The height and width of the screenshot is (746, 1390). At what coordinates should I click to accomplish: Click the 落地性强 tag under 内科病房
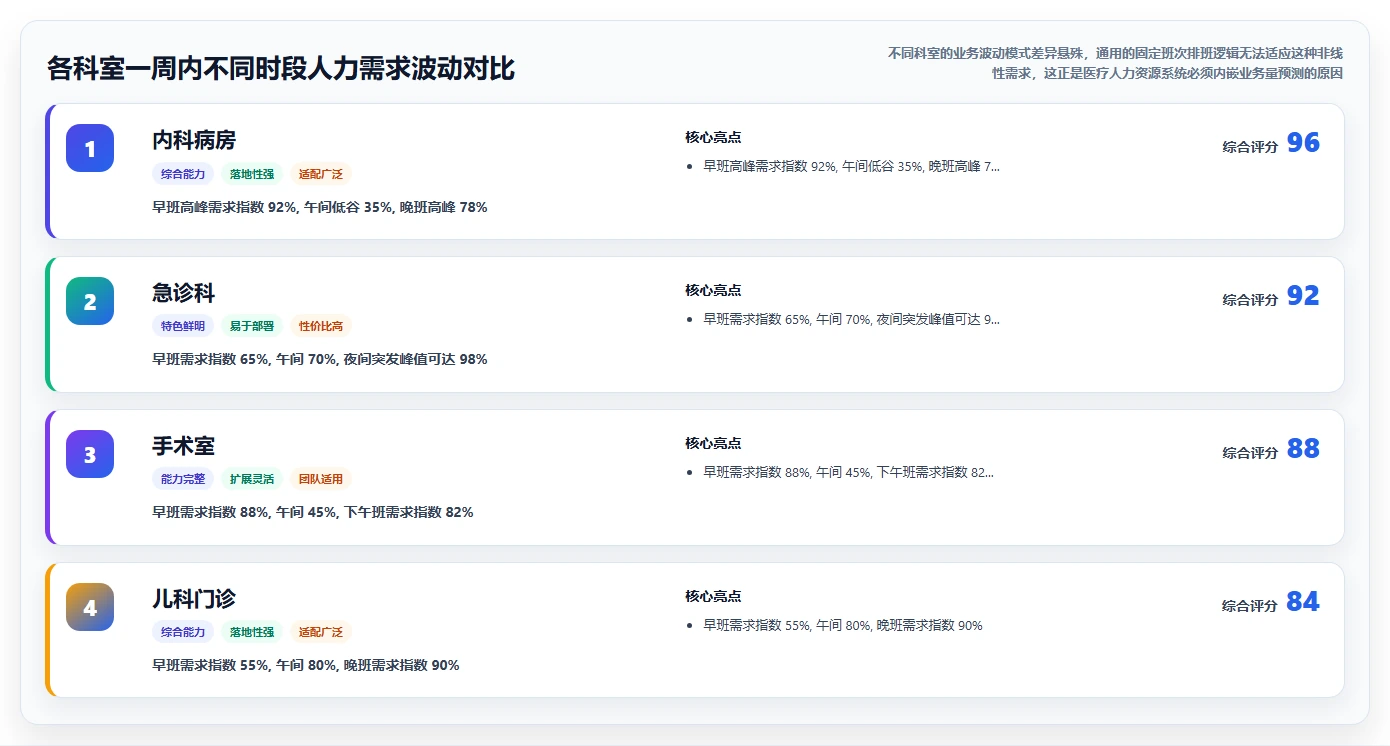[252, 174]
